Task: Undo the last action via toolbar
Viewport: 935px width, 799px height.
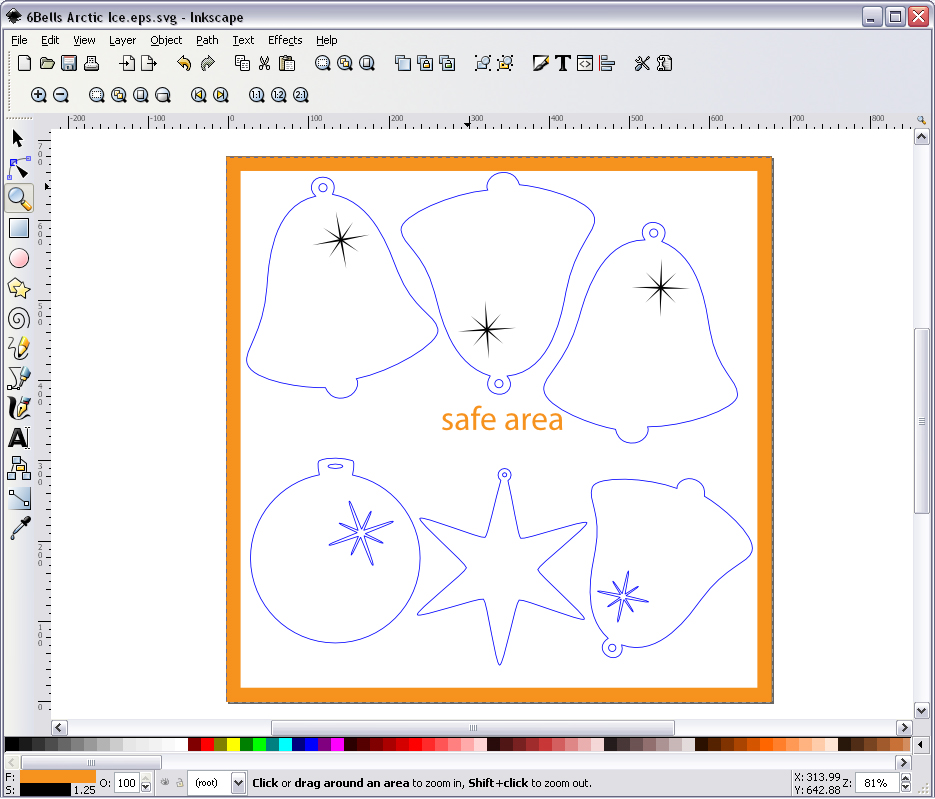Action: pyautogui.click(x=185, y=62)
